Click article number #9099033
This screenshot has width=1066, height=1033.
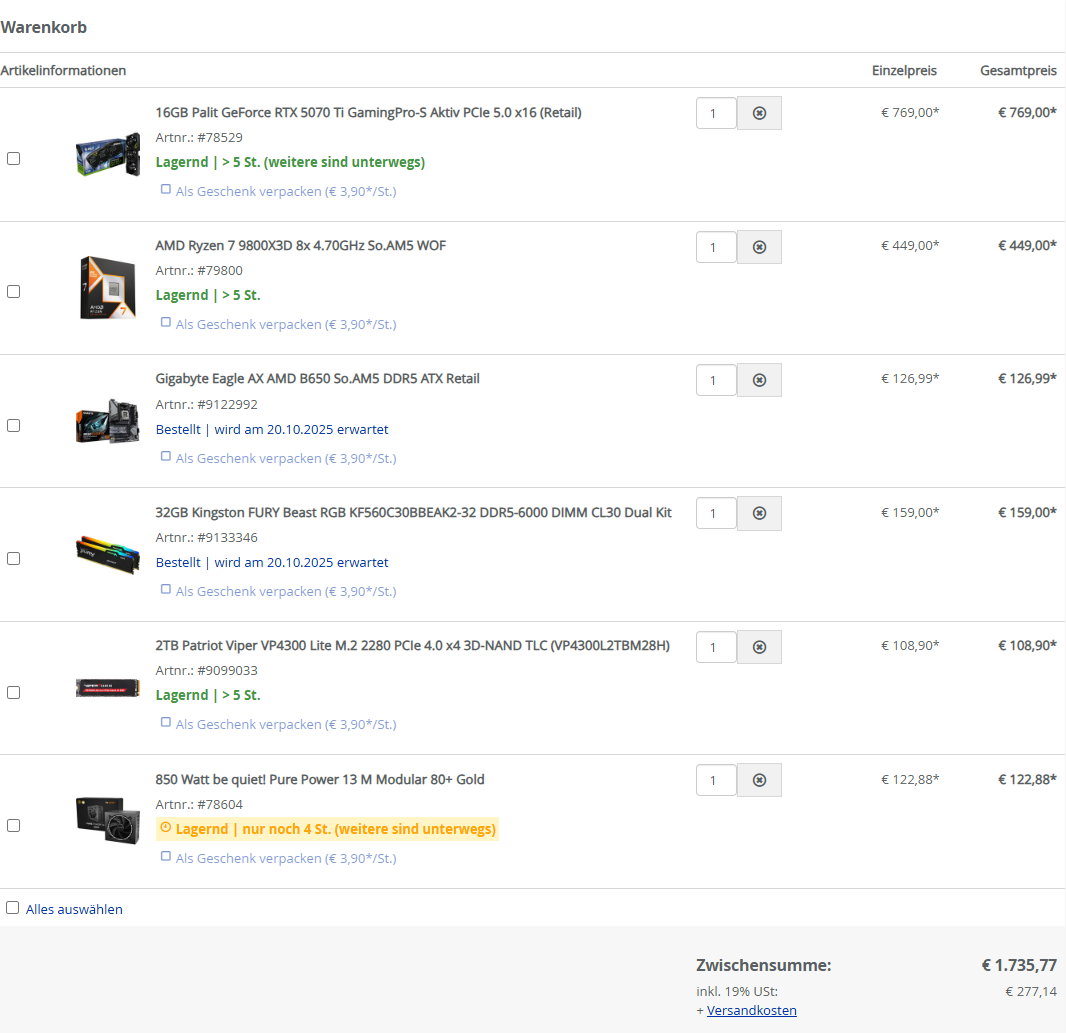[x=228, y=671]
